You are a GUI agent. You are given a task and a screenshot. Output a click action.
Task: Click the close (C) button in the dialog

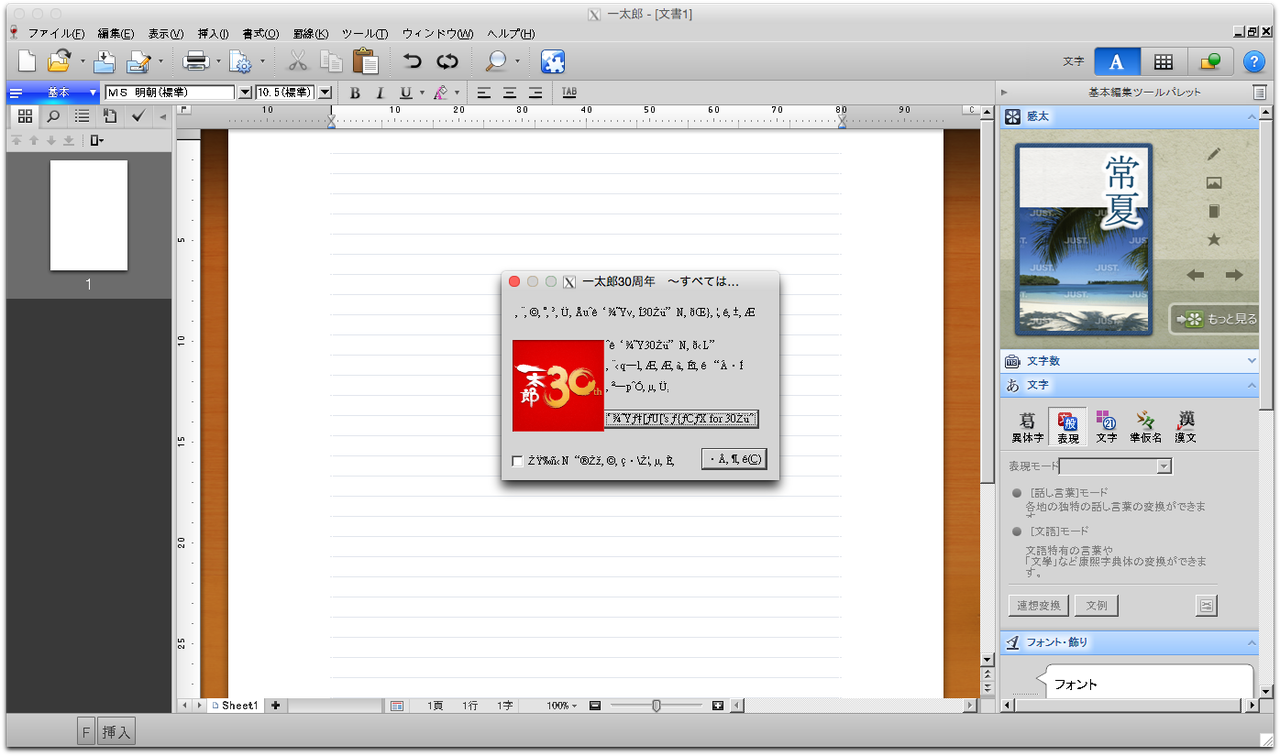(x=734, y=459)
